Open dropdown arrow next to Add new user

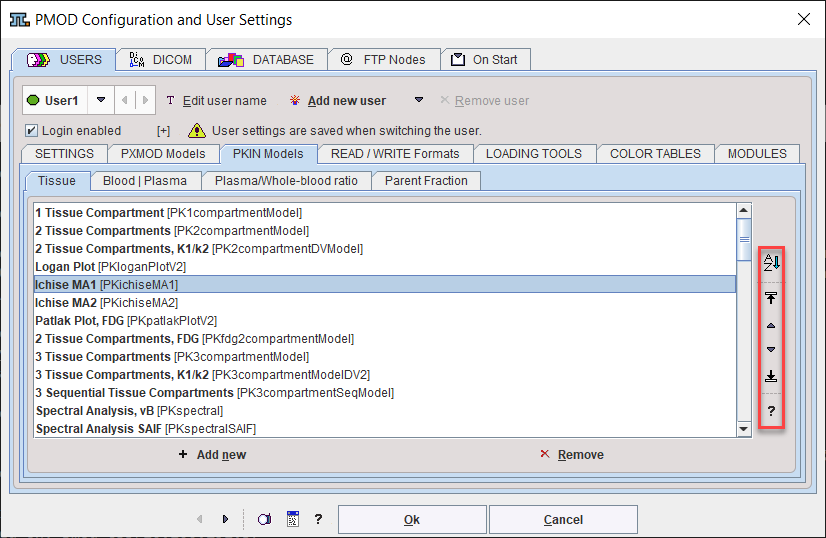click(419, 100)
